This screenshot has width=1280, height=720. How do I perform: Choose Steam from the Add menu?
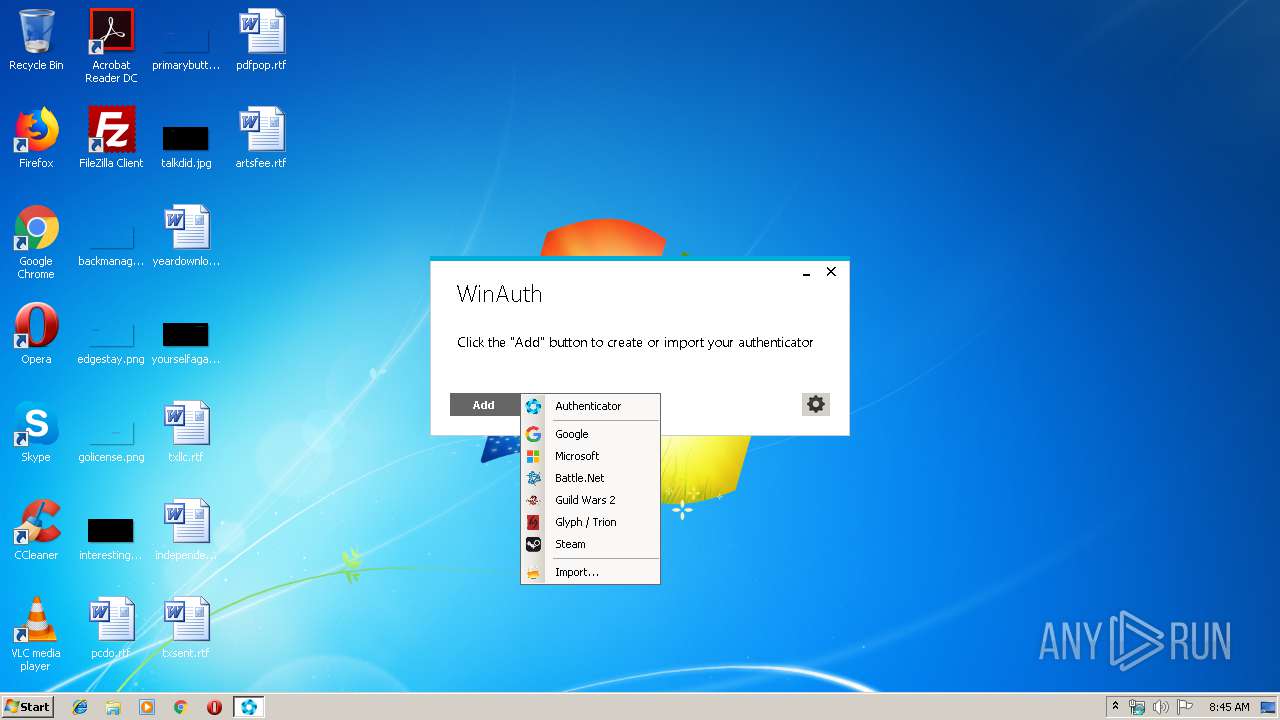pyautogui.click(x=590, y=544)
